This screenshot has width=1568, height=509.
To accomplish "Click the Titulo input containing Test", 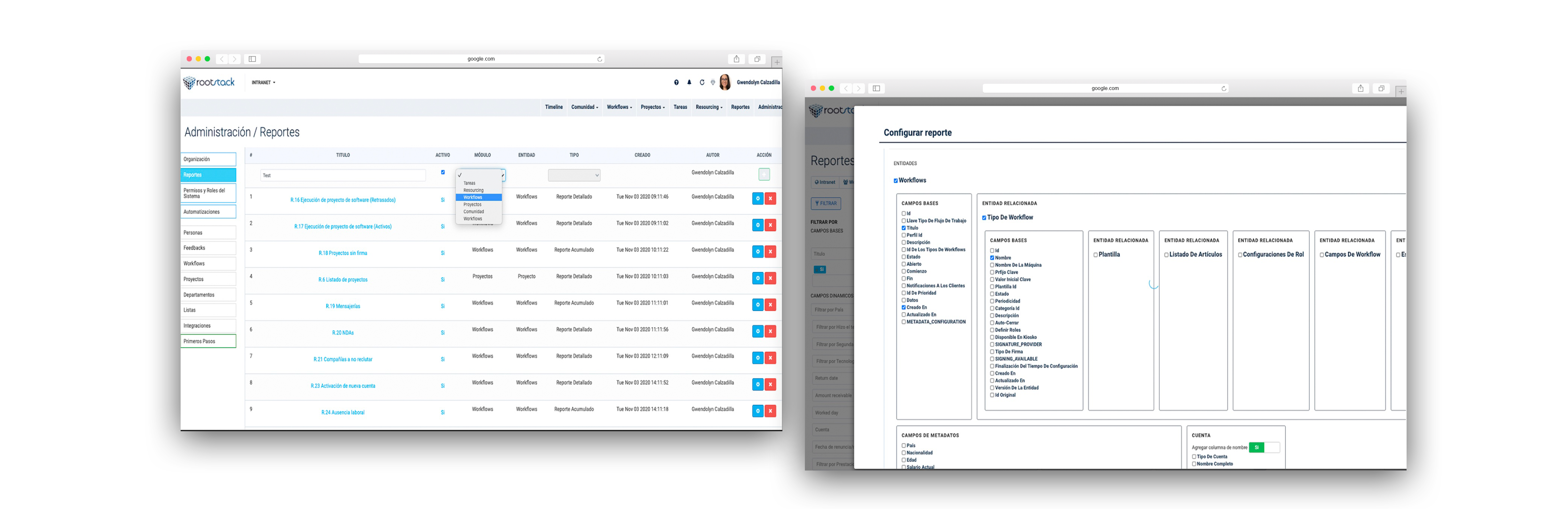I will [343, 175].
